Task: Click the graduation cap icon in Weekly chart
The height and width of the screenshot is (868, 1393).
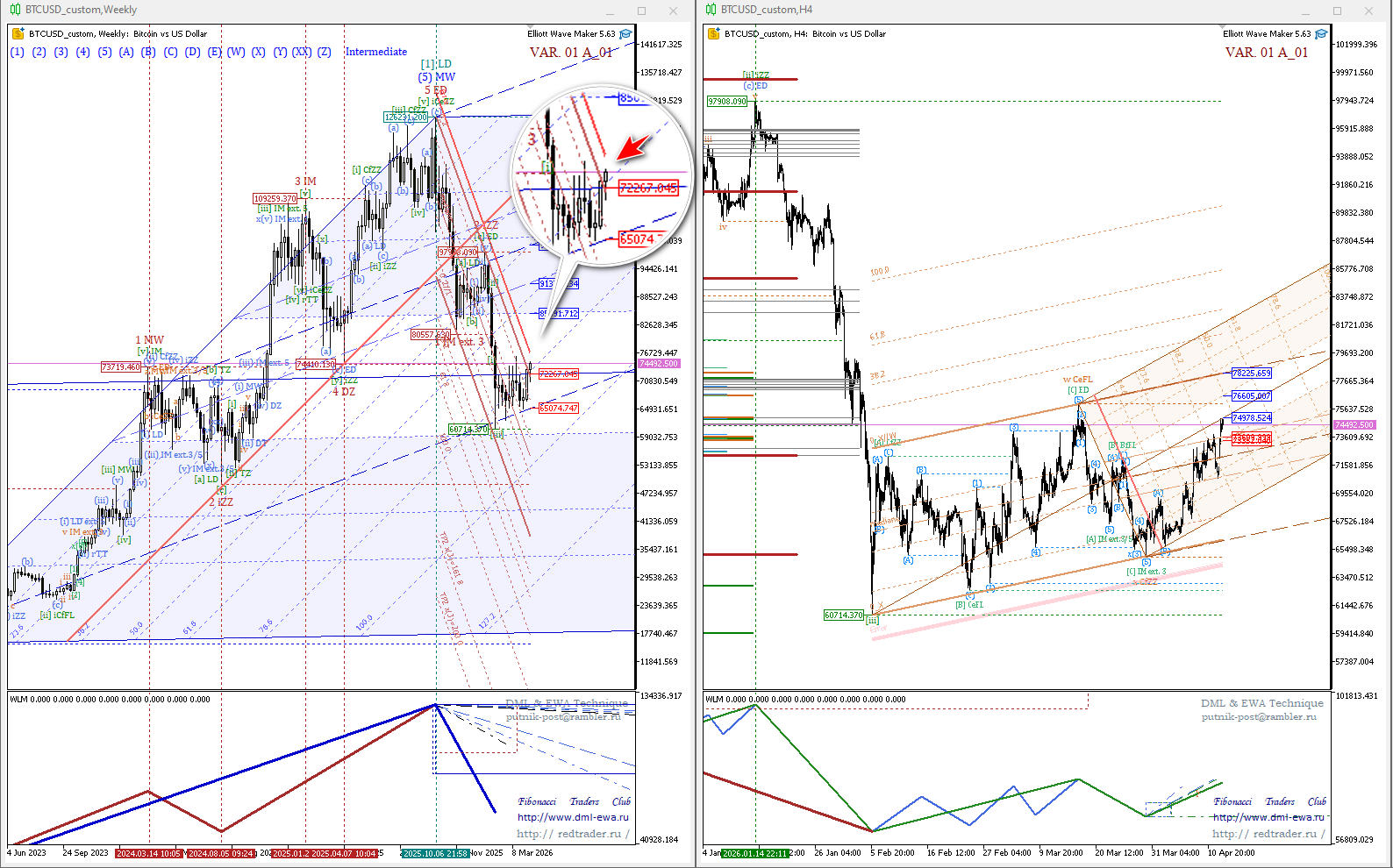Action: click(x=625, y=34)
